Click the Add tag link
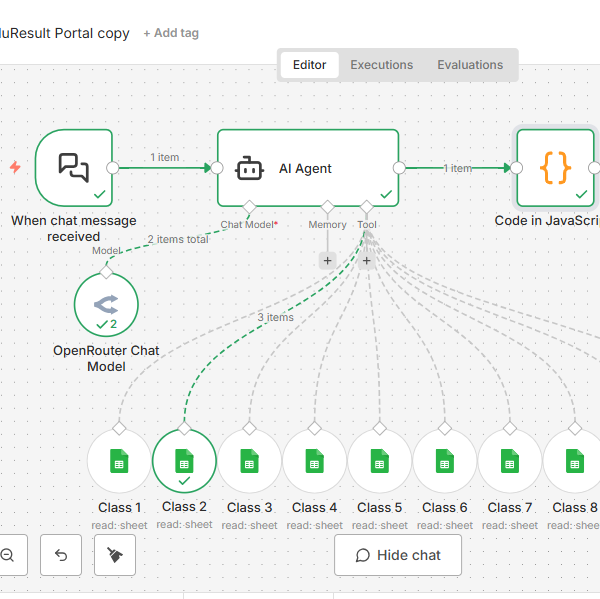This screenshot has width=600, height=599. tap(171, 33)
